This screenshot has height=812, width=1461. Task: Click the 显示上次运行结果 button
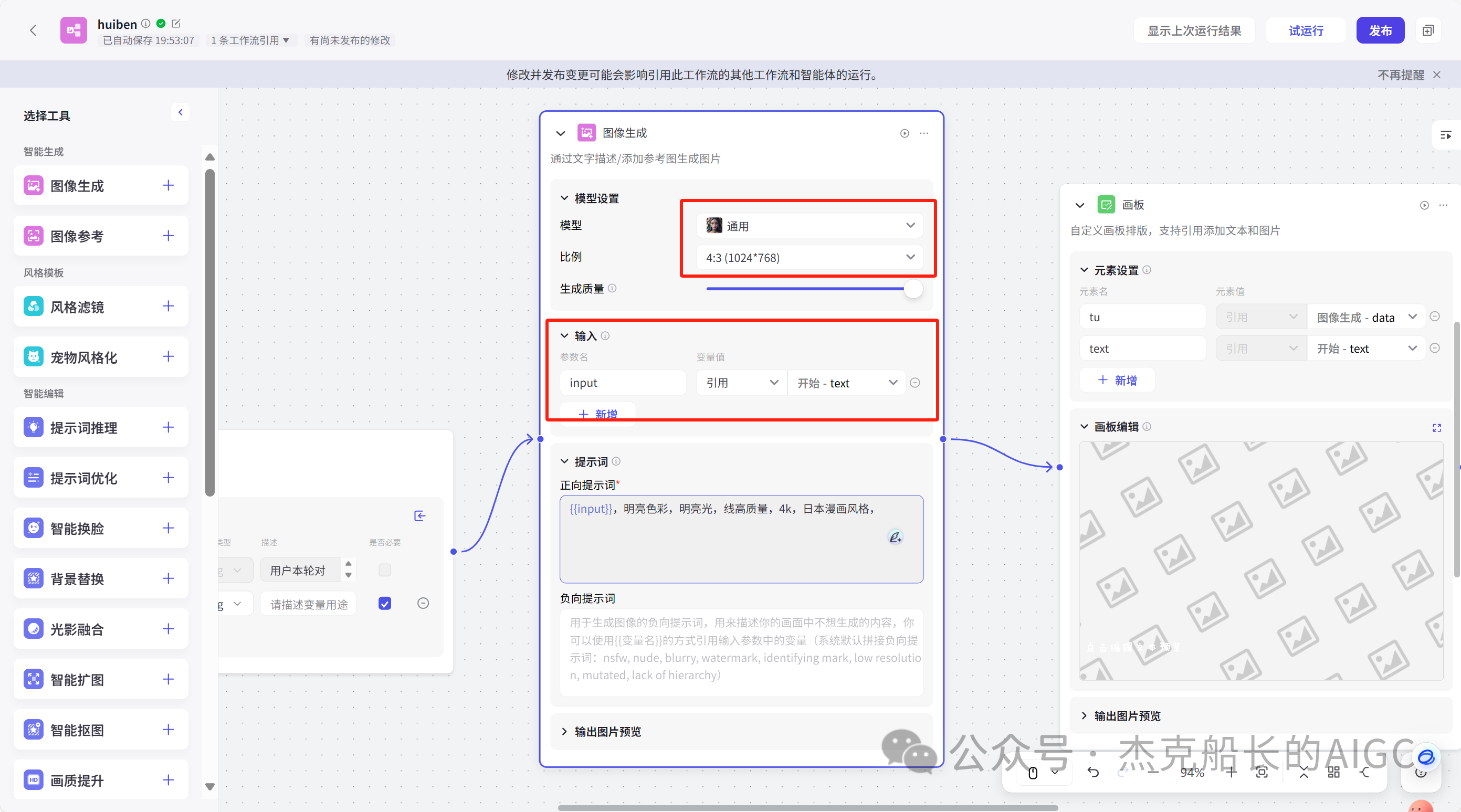(1194, 30)
